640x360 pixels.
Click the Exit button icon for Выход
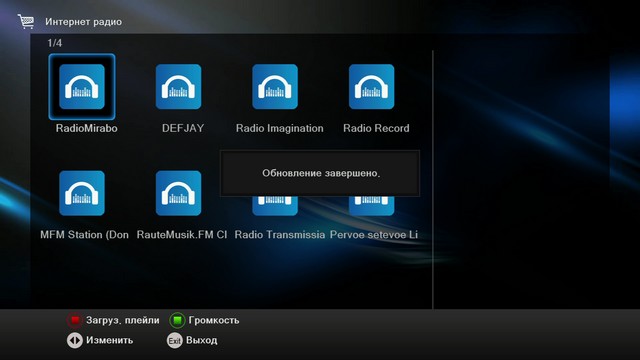coord(175,340)
